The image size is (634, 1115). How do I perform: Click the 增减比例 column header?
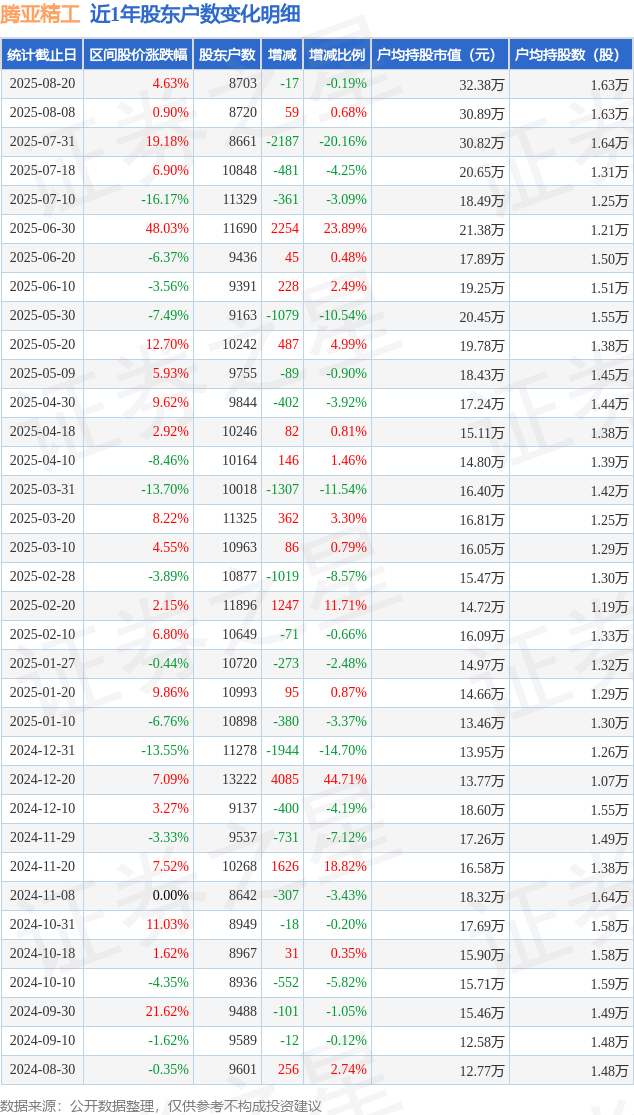click(x=337, y=55)
